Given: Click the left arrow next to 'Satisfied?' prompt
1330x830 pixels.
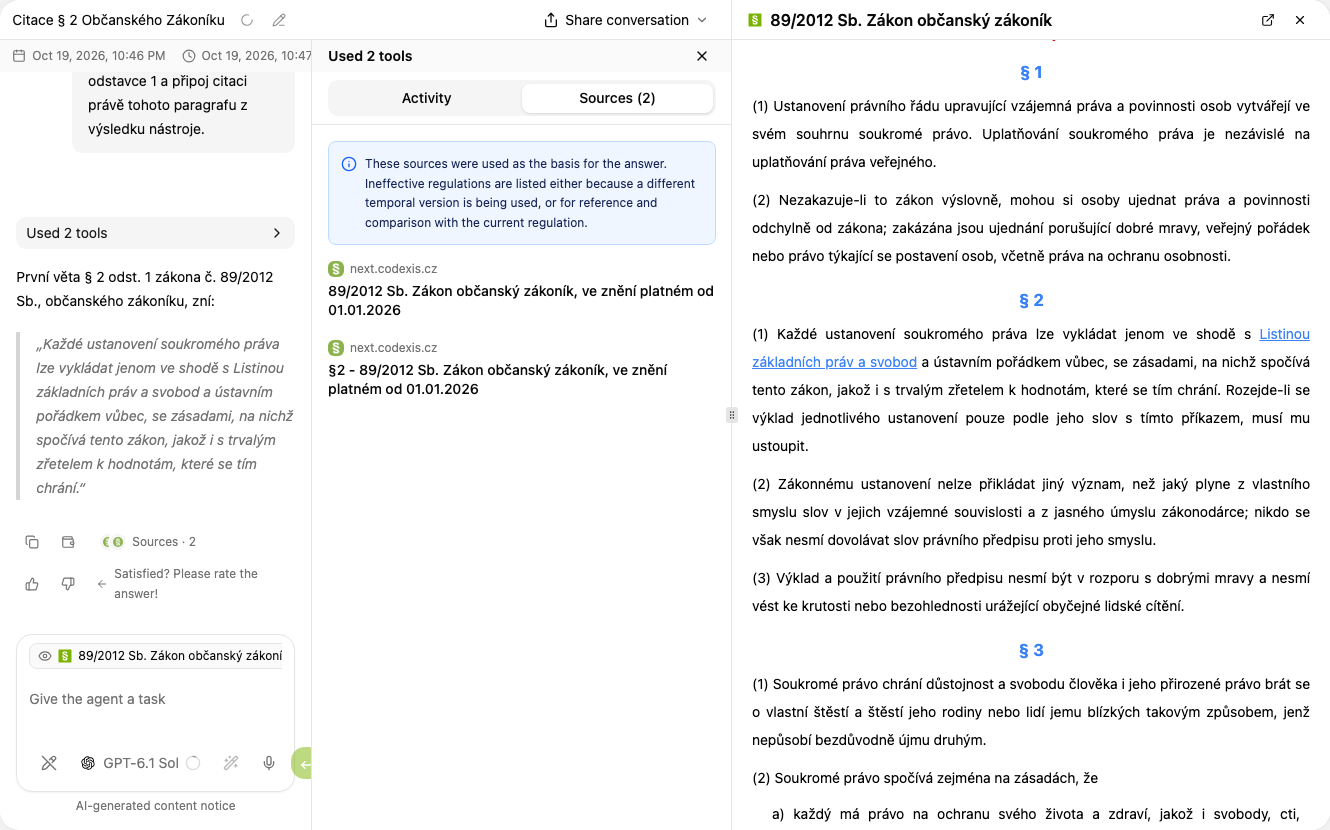Looking at the screenshot, I should coord(101,584).
